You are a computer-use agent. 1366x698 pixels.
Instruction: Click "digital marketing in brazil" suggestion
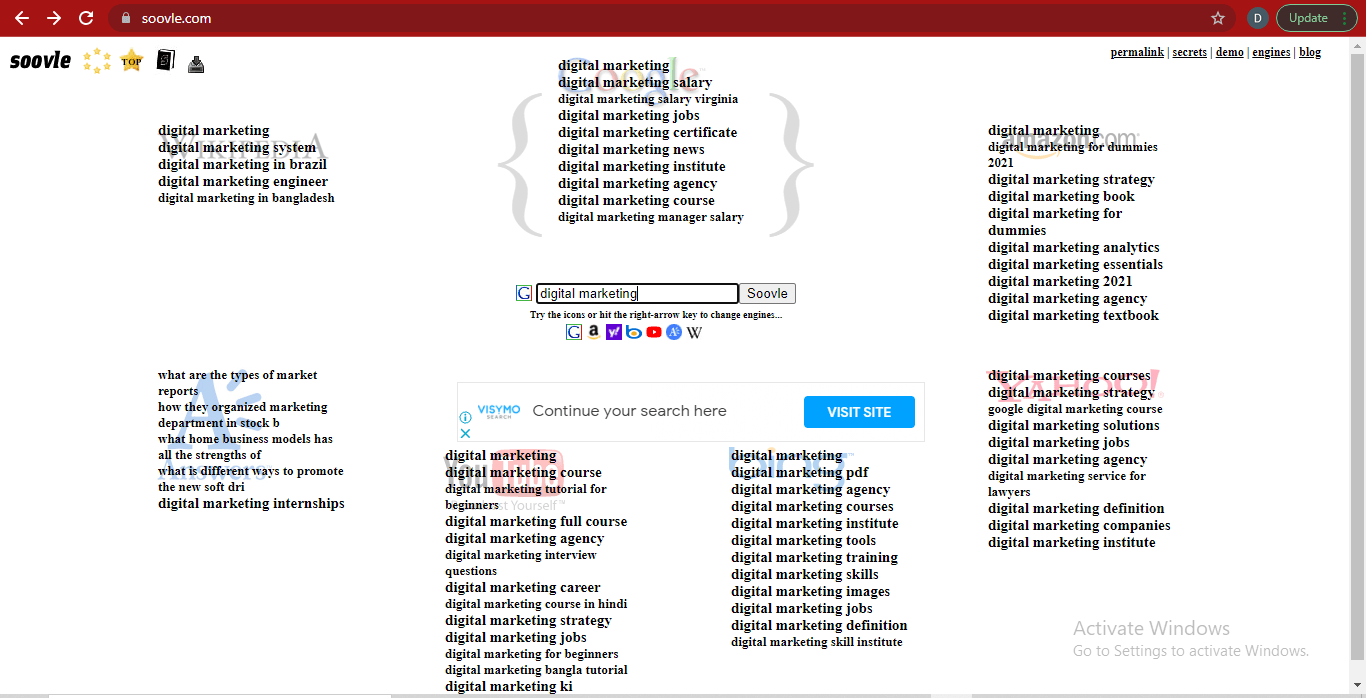tap(242, 164)
